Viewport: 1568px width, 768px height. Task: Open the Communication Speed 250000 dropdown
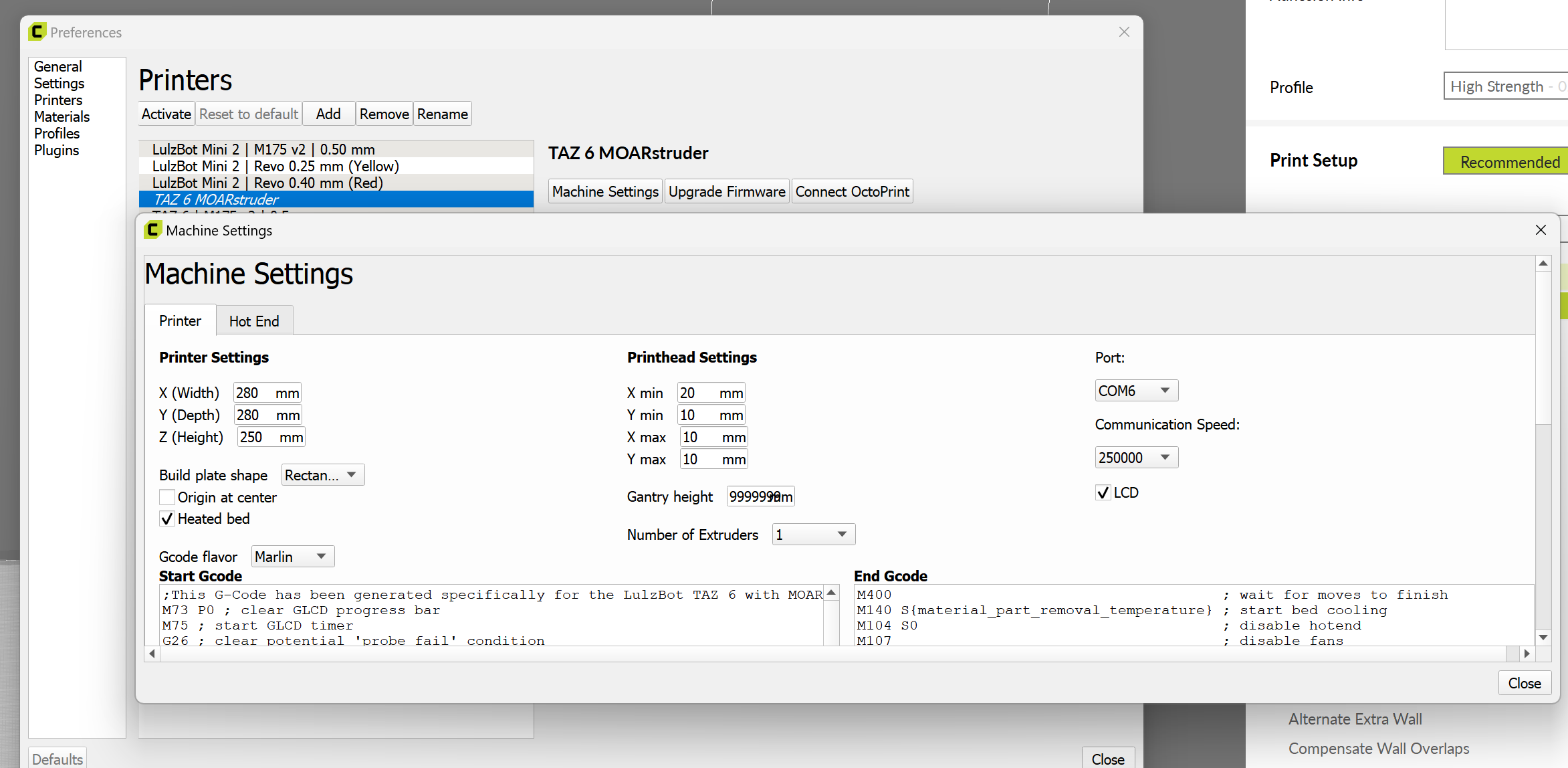(1137, 458)
